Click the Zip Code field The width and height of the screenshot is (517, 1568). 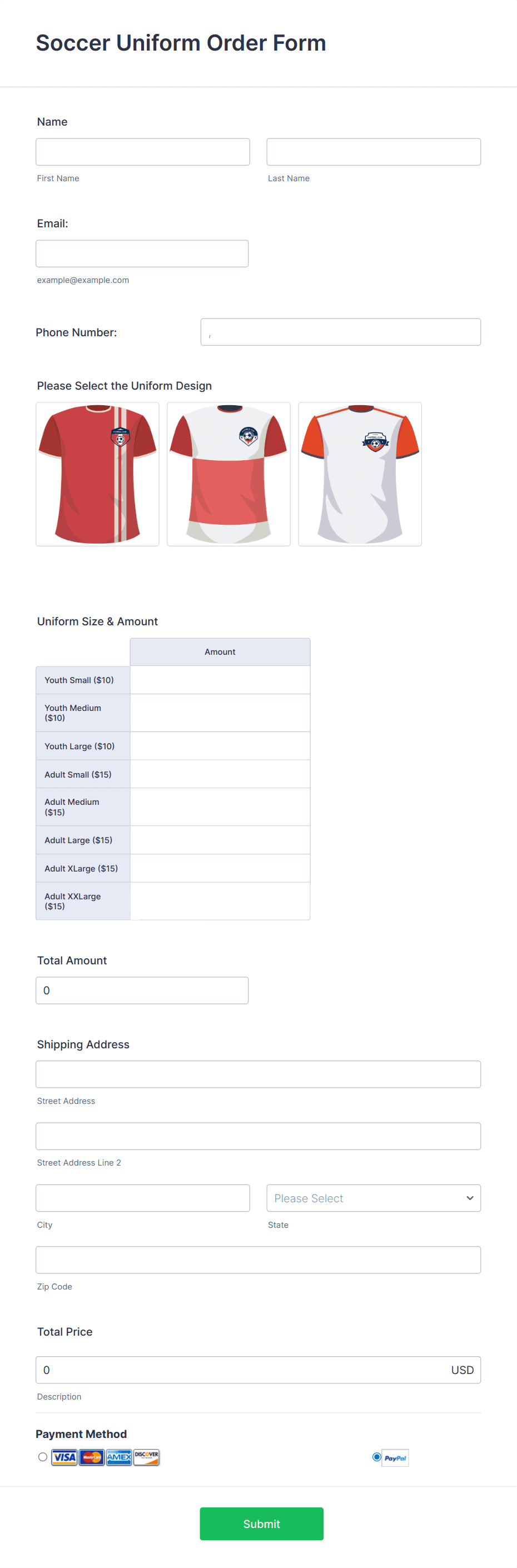[x=258, y=1260]
